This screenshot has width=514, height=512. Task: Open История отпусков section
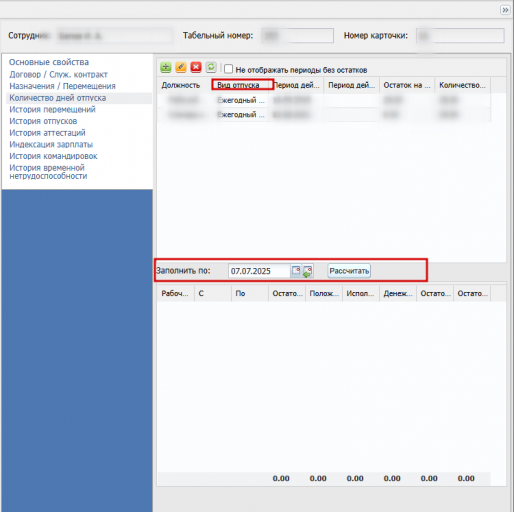coord(43,121)
